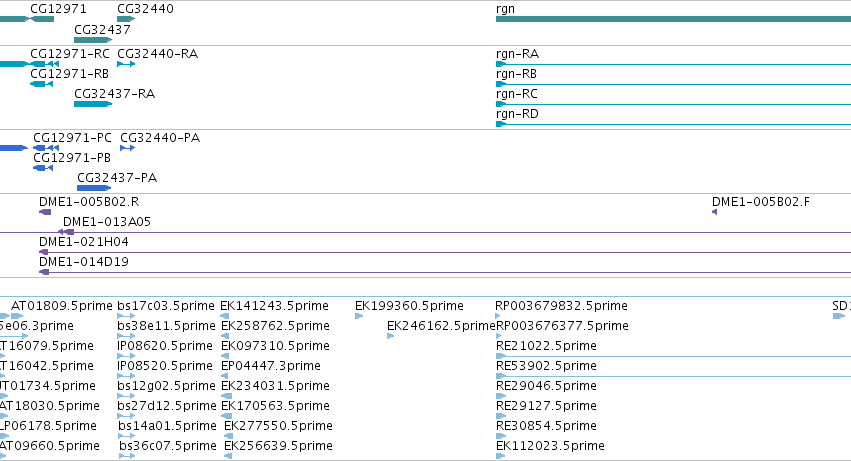Image resolution: width=851 pixels, height=461 pixels.
Task: Select the rgn-RD transcript line
Action: pyautogui.click(x=673, y=124)
